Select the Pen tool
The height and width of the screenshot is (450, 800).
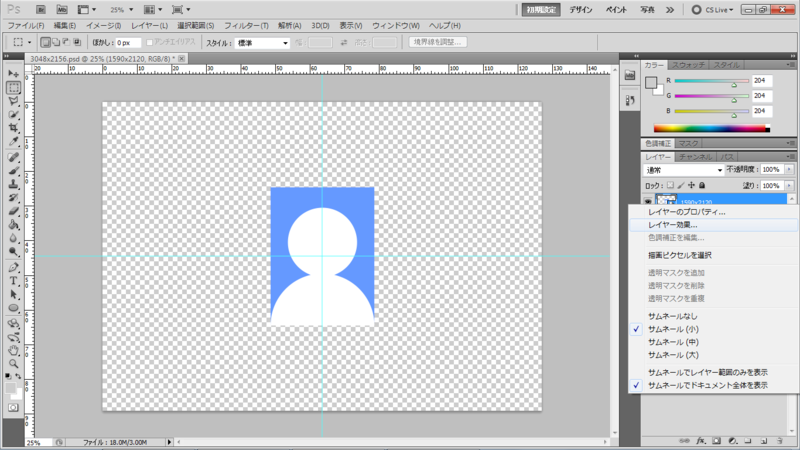click(13, 267)
